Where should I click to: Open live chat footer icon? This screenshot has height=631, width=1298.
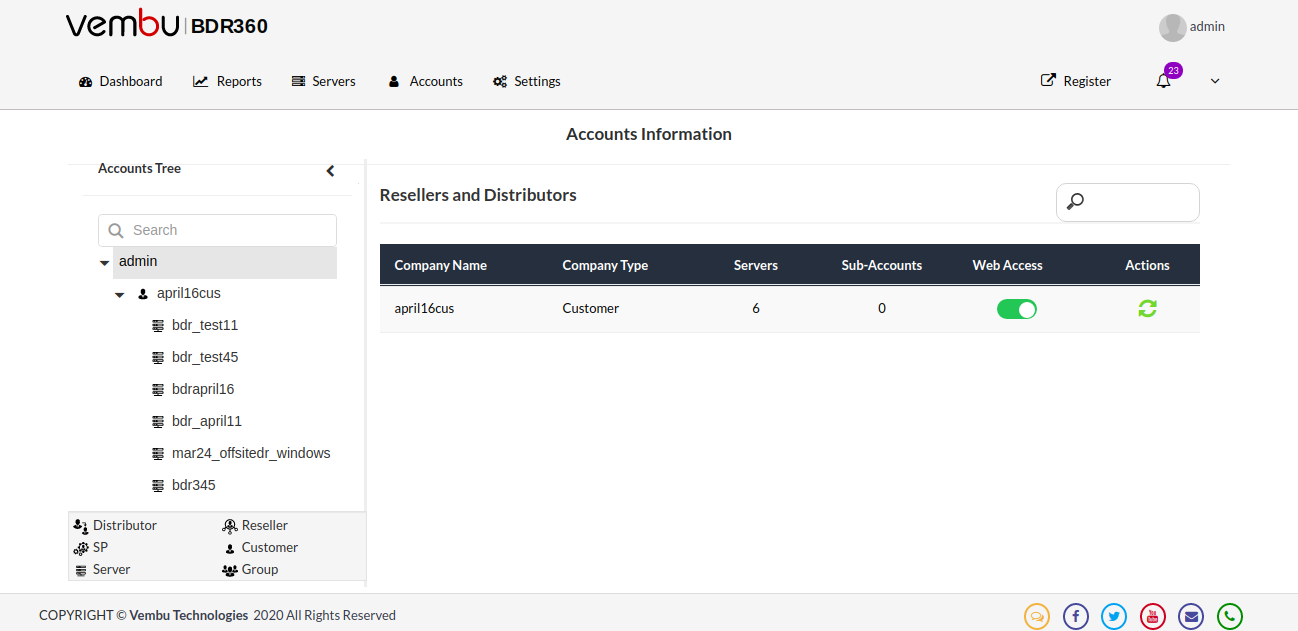pyautogui.click(x=1037, y=616)
